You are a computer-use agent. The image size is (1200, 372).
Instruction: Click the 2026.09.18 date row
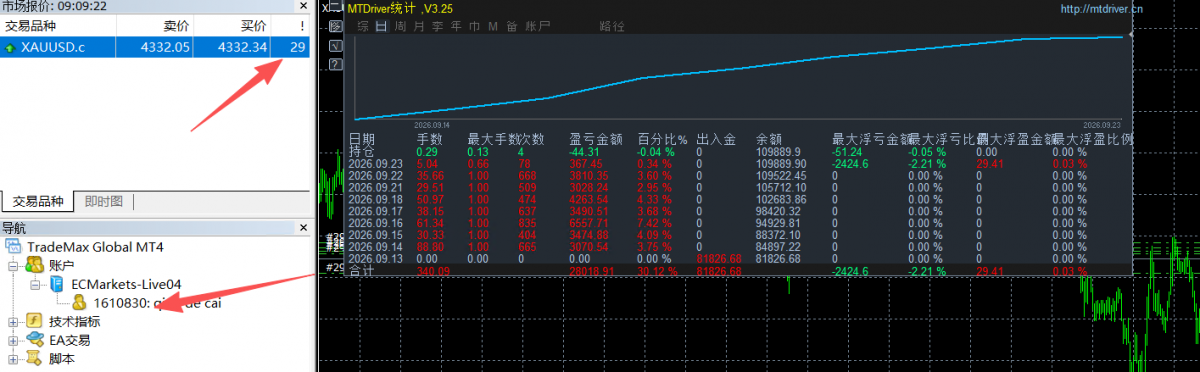375,199
